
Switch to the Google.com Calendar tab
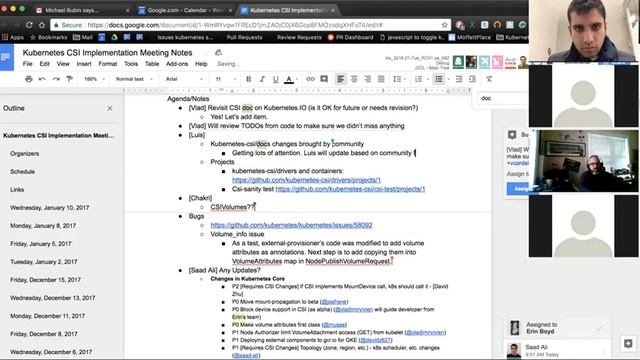[x=185, y=10]
